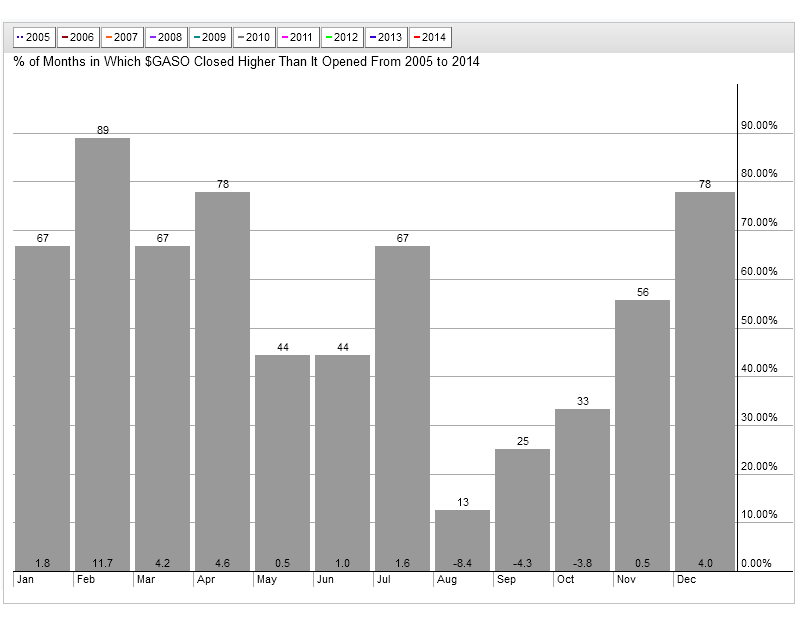
Task: Select the August bar showing 13
Action: (x=462, y=541)
